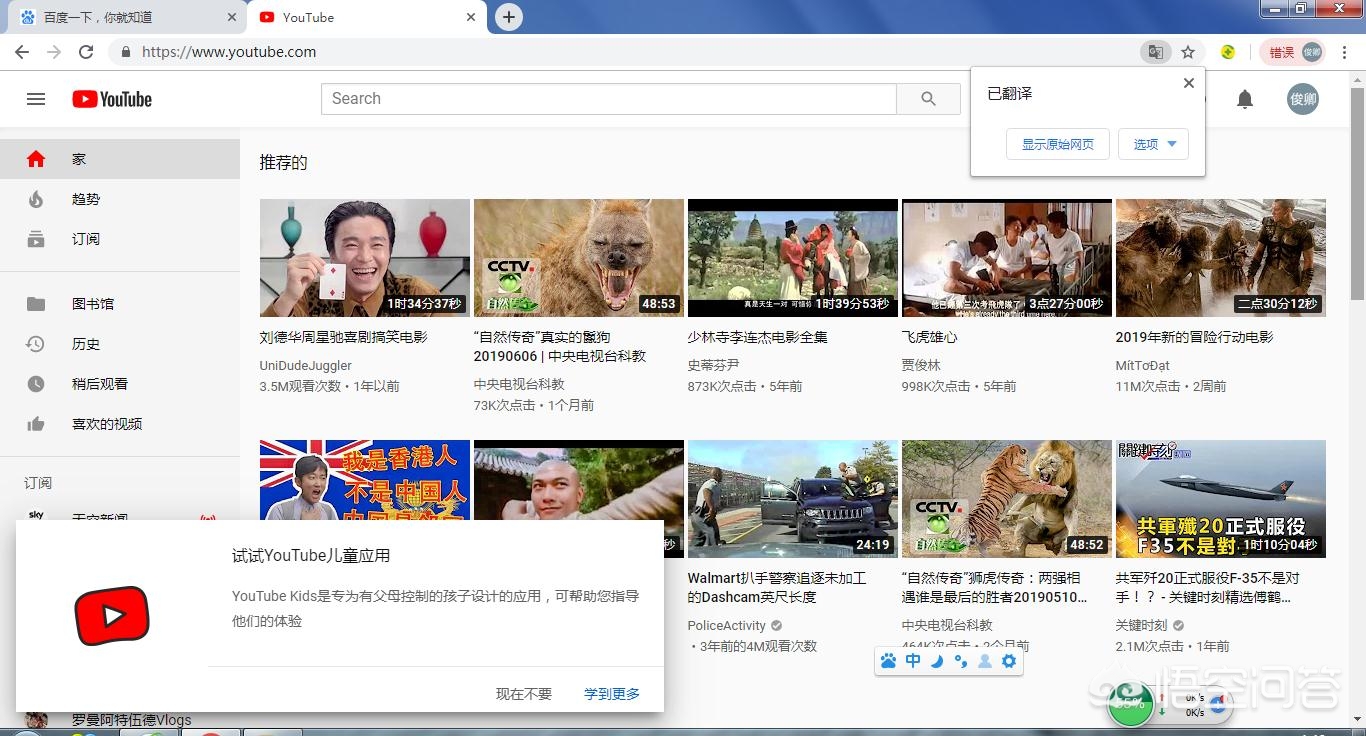The height and width of the screenshot is (736, 1366).
Task: Open channel link 贾俊林
Action: pos(922,366)
